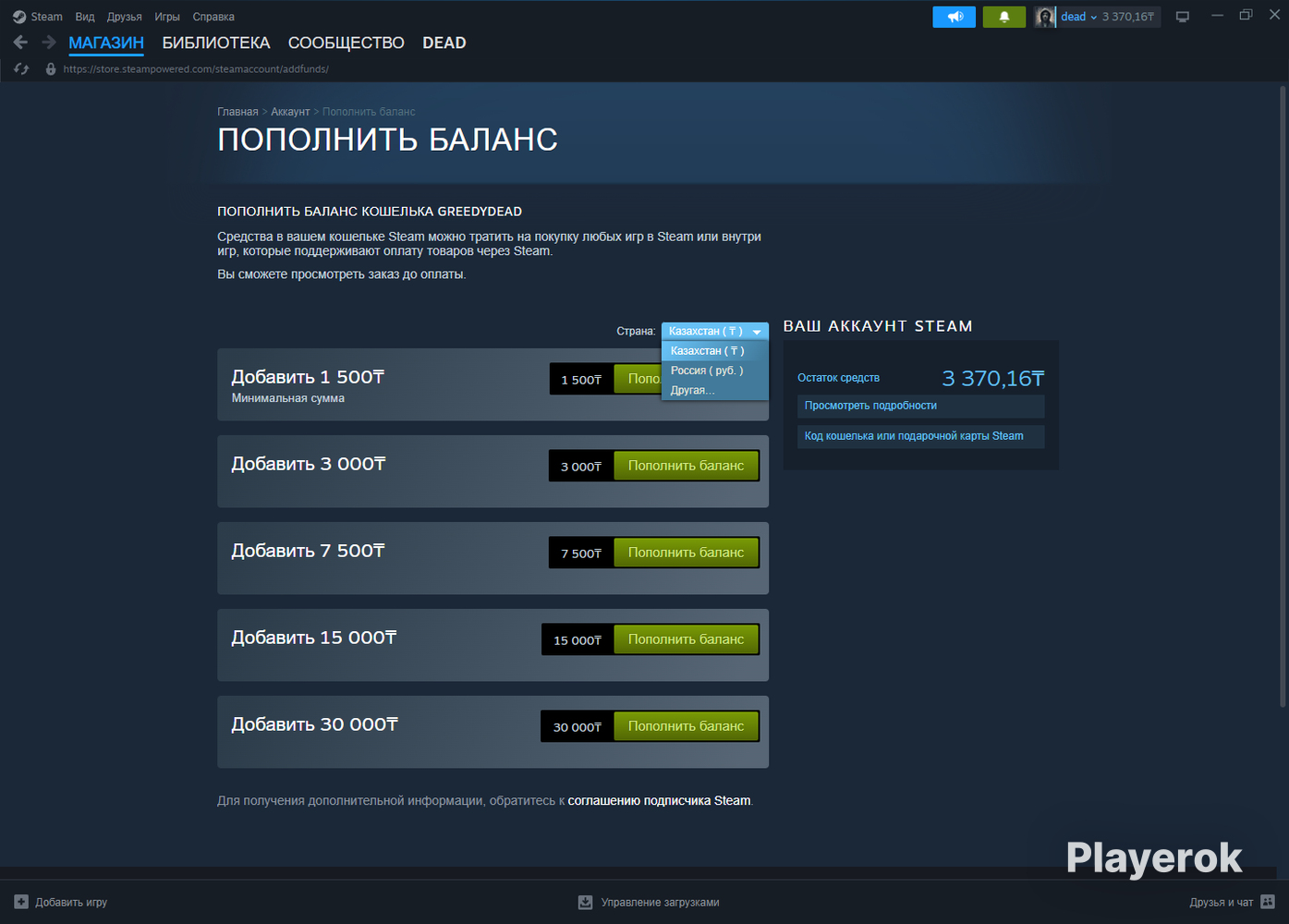1289x924 pixels.
Task: Choose Другая... option in country list
Action: coord(692,390)
